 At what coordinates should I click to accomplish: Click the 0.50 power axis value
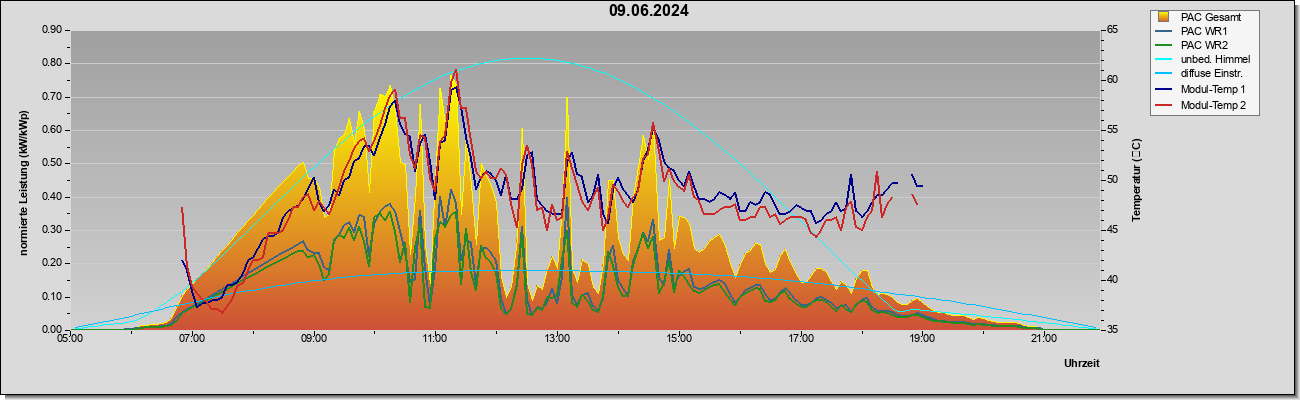51,163
